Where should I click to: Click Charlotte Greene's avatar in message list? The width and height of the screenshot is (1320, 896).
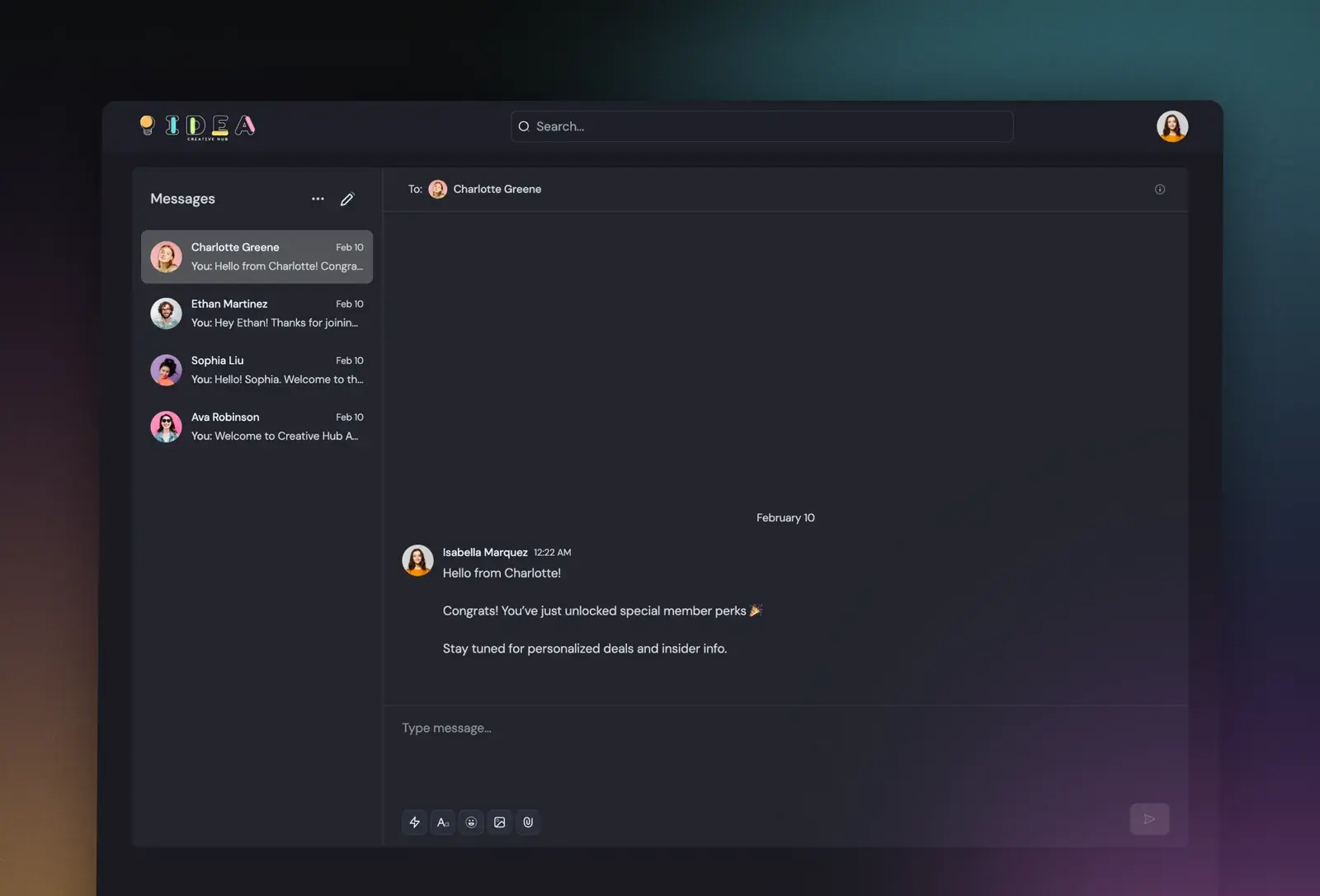tap(166, 257)
